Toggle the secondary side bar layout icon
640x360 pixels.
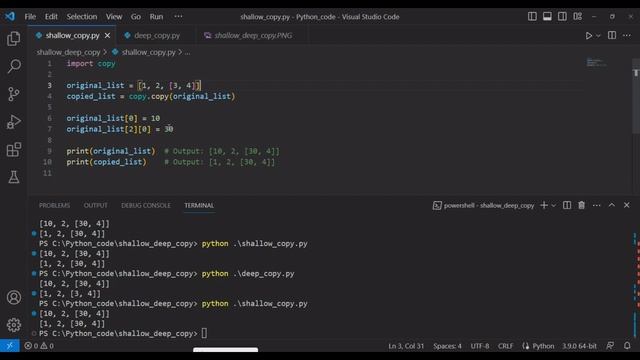tap(562, 16)
